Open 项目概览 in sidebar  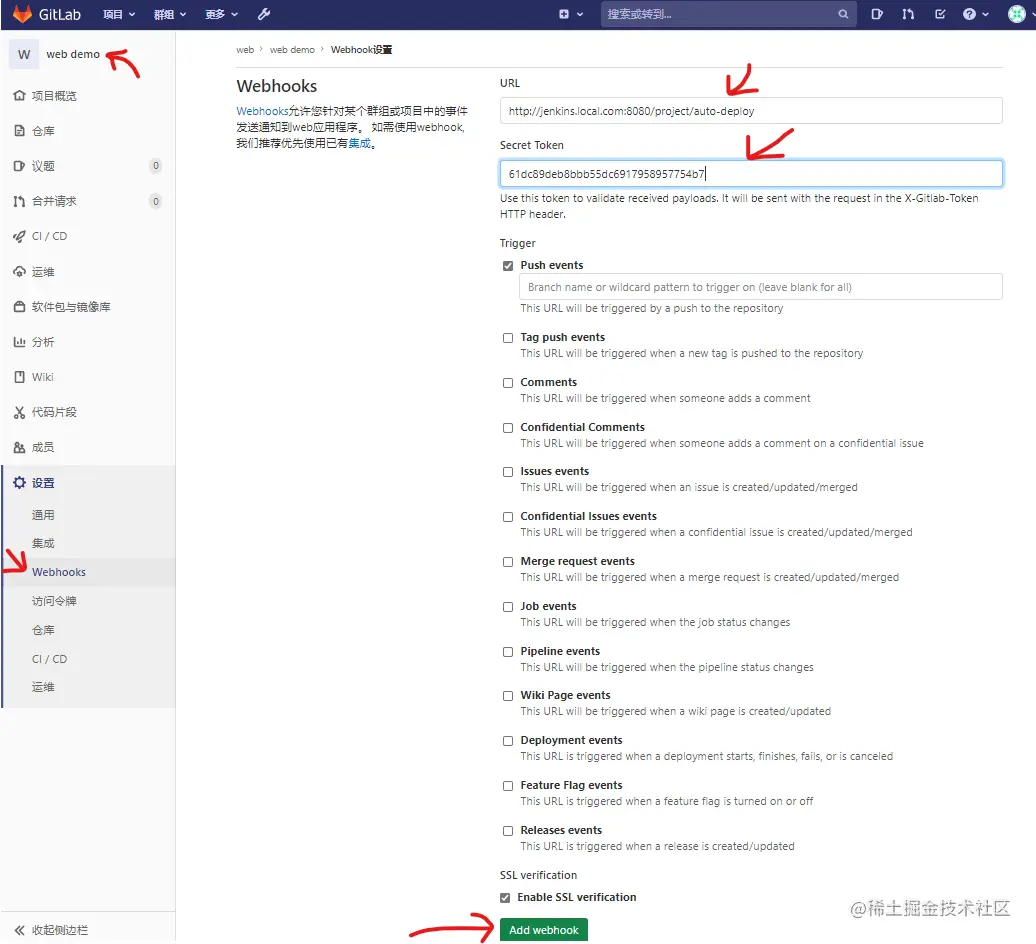click(x=54, y=96)
